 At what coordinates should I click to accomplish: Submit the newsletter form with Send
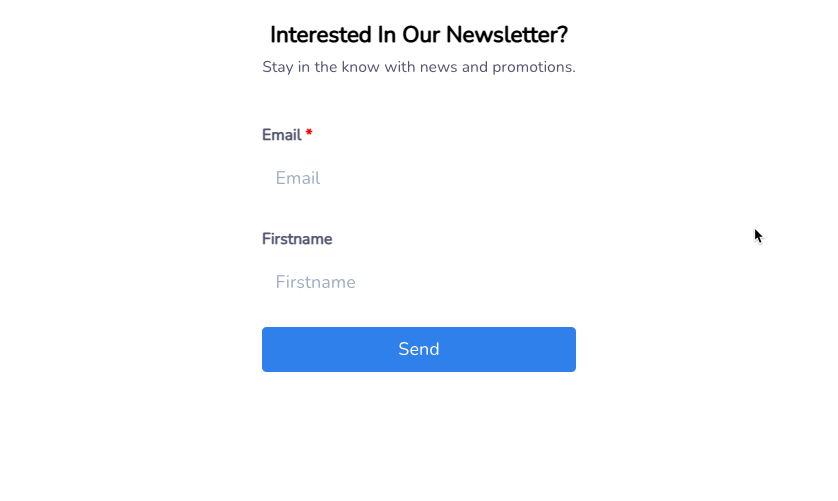418,349
